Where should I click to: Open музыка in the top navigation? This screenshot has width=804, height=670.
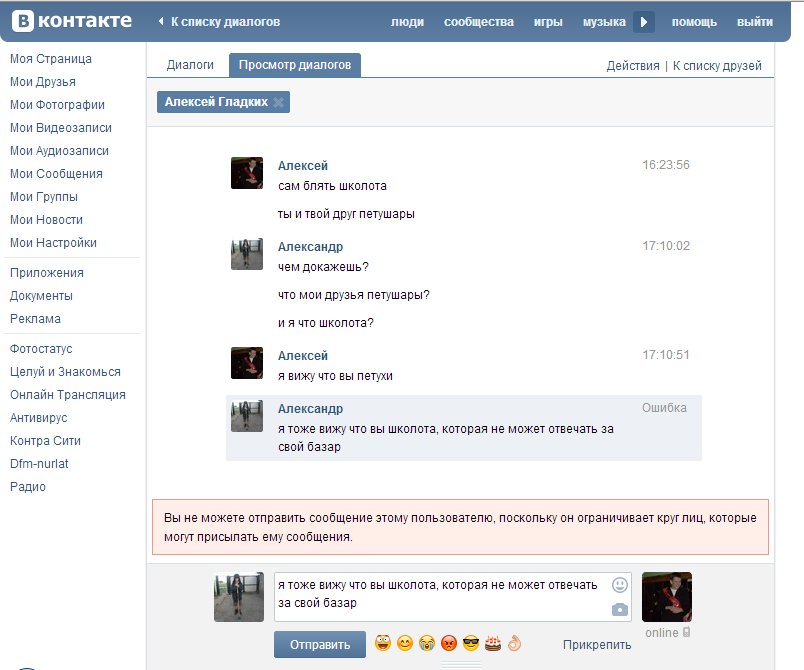604,22
